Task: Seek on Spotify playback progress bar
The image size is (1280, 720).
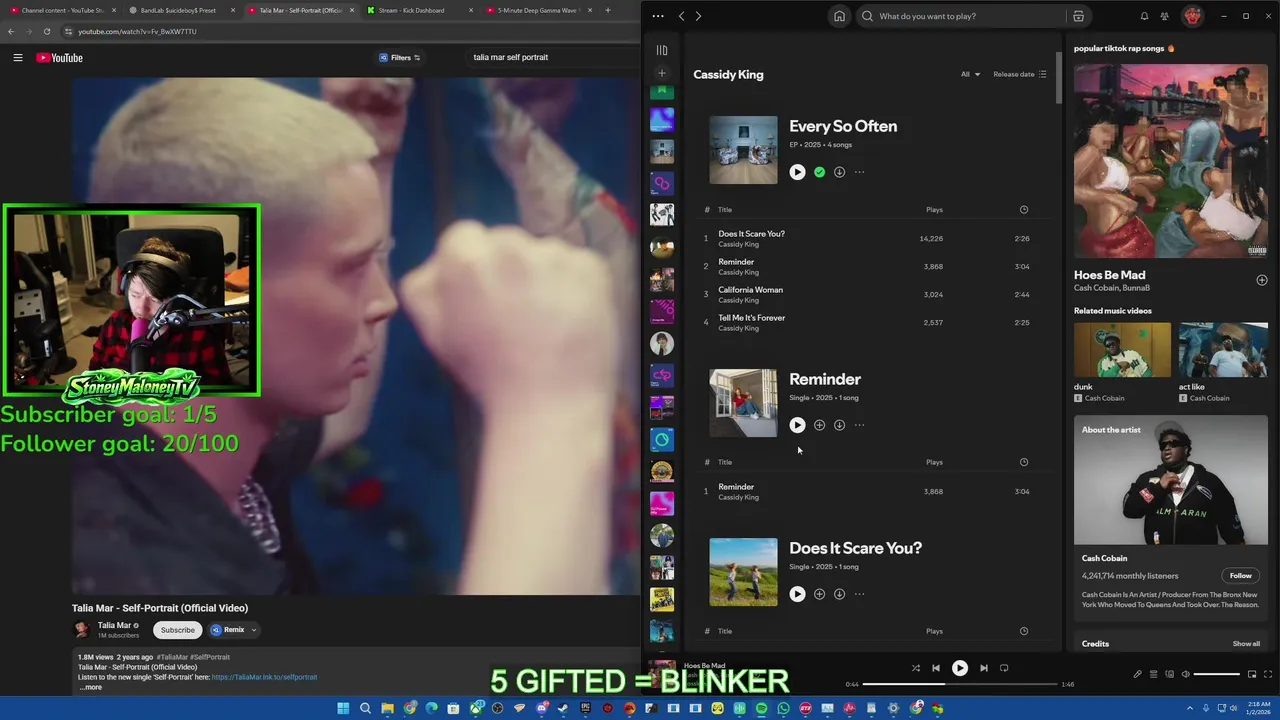Action: (960, 684)
